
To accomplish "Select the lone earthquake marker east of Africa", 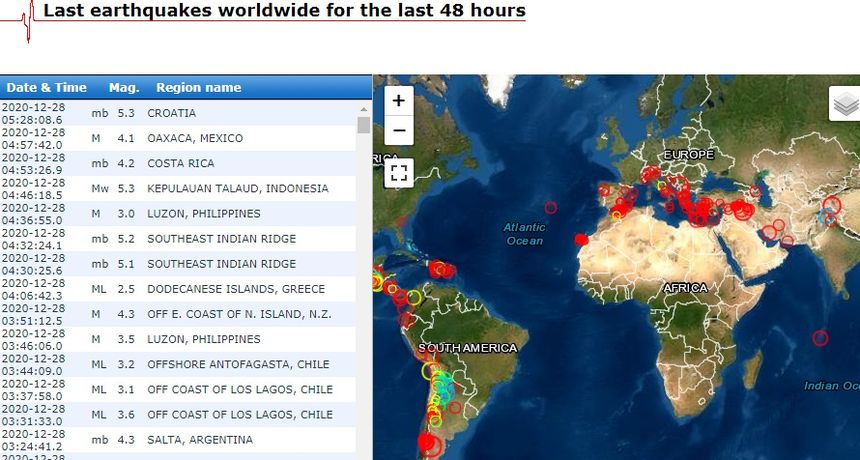I will pyautogui.click(x=821, y=338).
